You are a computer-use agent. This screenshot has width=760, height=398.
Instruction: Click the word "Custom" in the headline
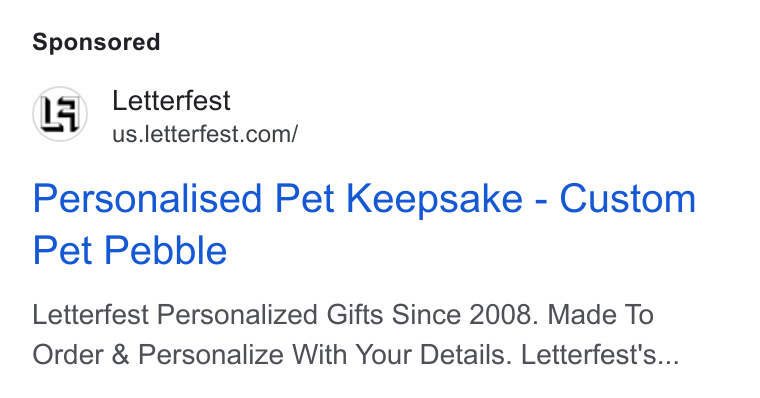pos(628,199)
